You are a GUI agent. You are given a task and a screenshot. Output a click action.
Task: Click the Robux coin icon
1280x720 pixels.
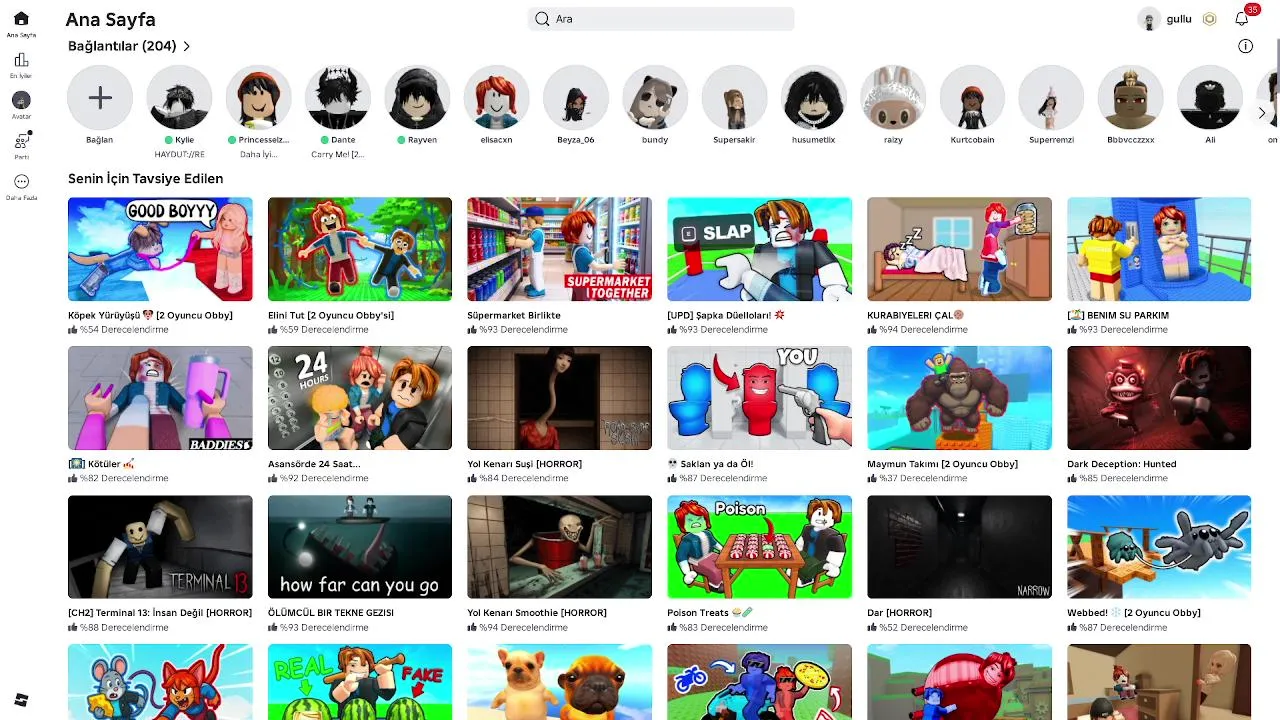coord(1210,19)
